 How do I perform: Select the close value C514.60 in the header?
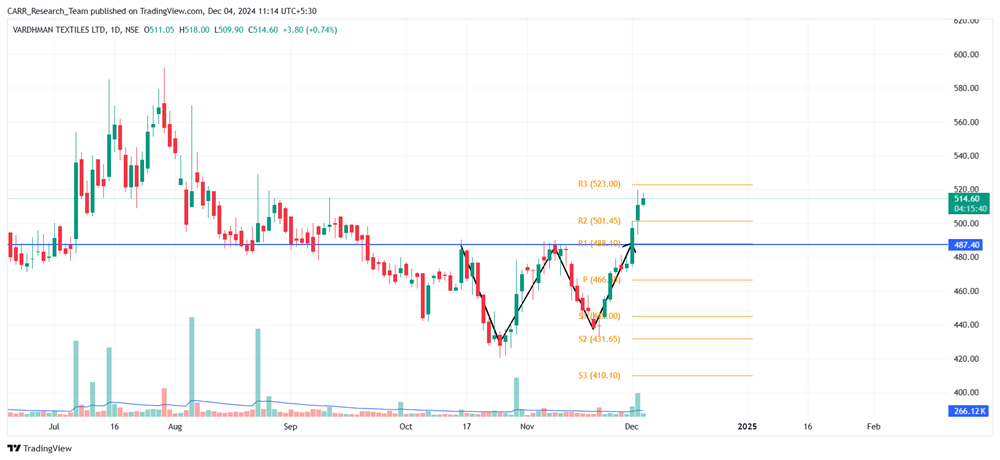264,30
